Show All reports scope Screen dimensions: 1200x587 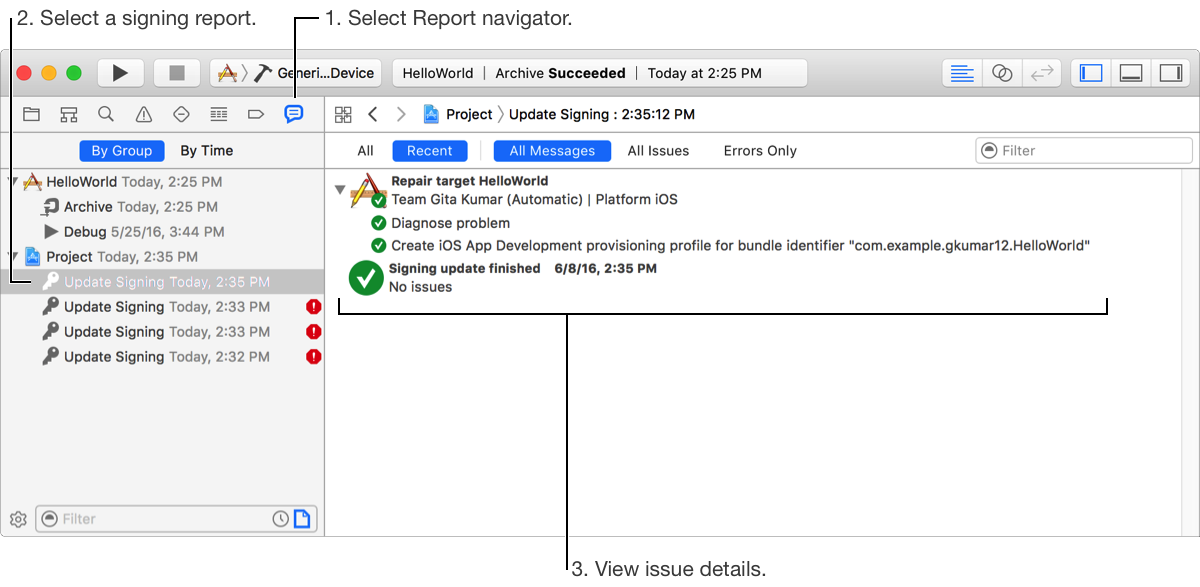pyautogui.click(x=365, y=151)
